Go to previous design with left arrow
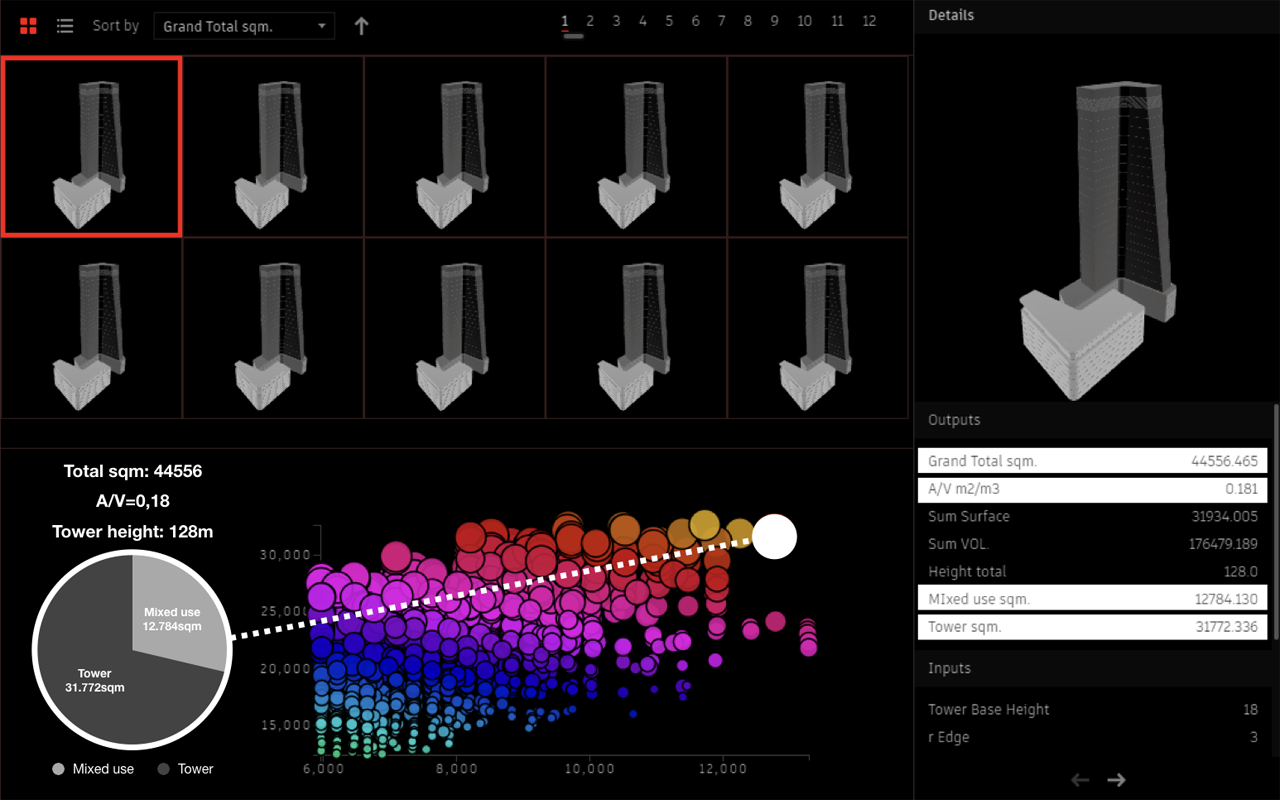This screenshot has height=800, width=1280. pos(1080,780)
